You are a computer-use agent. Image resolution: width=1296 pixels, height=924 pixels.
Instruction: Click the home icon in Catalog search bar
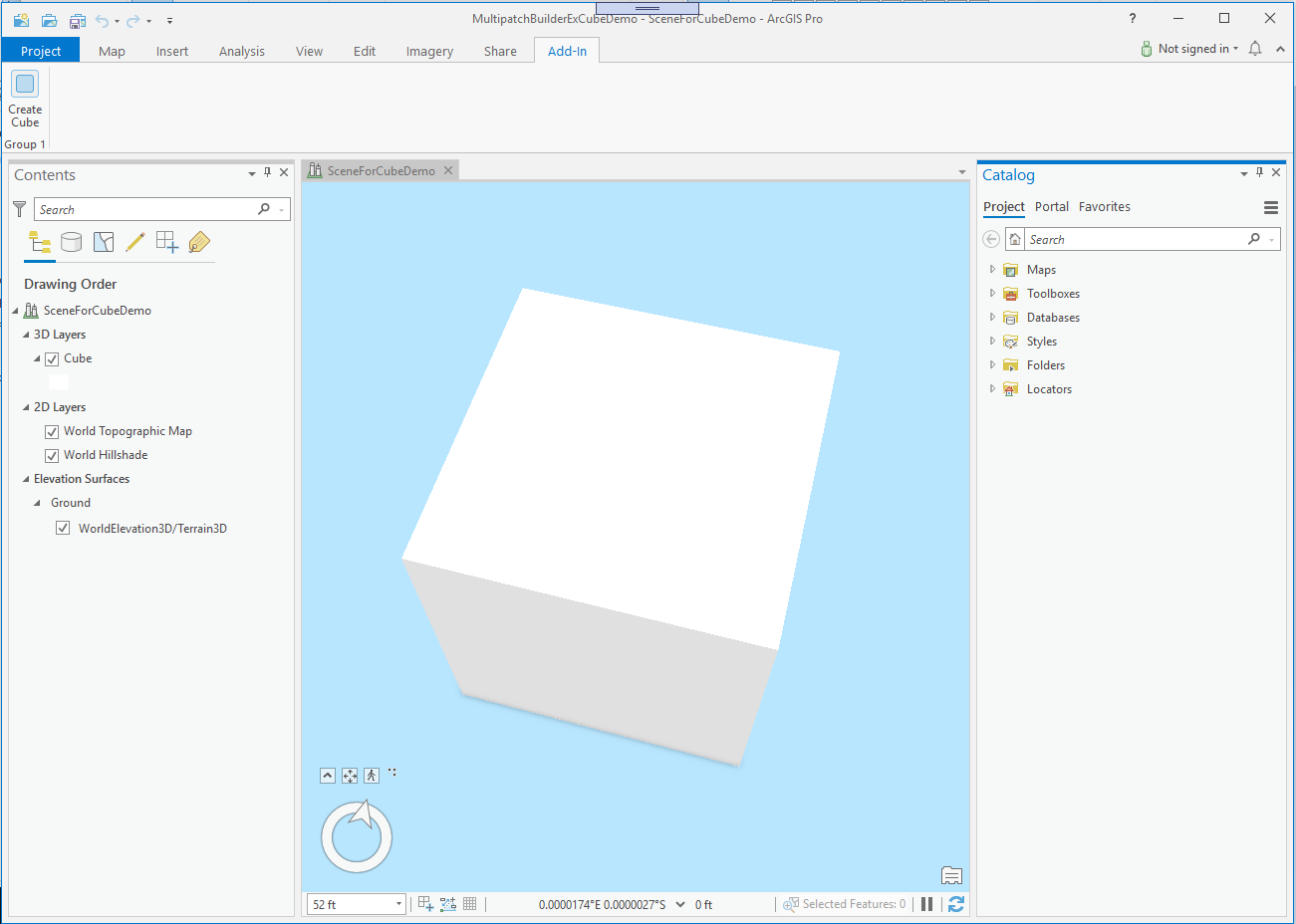1013,238
